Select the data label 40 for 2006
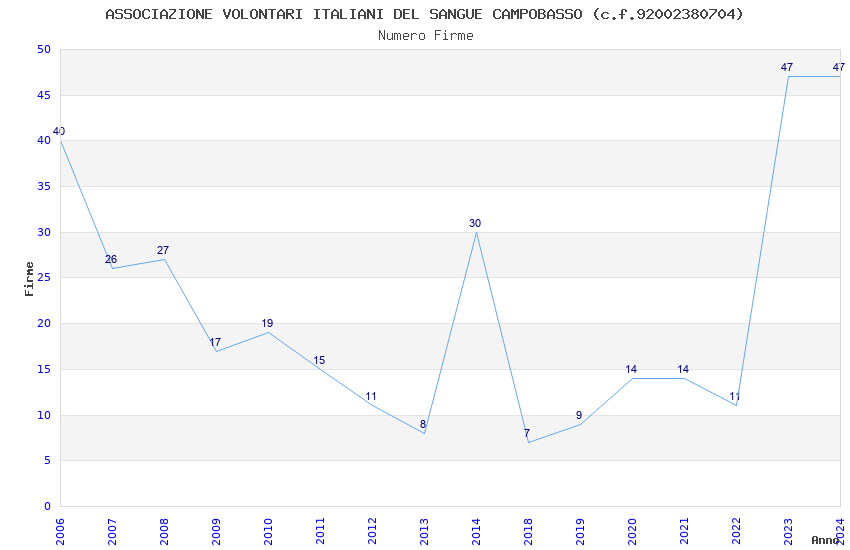850x550 pixels. point(59,131)
